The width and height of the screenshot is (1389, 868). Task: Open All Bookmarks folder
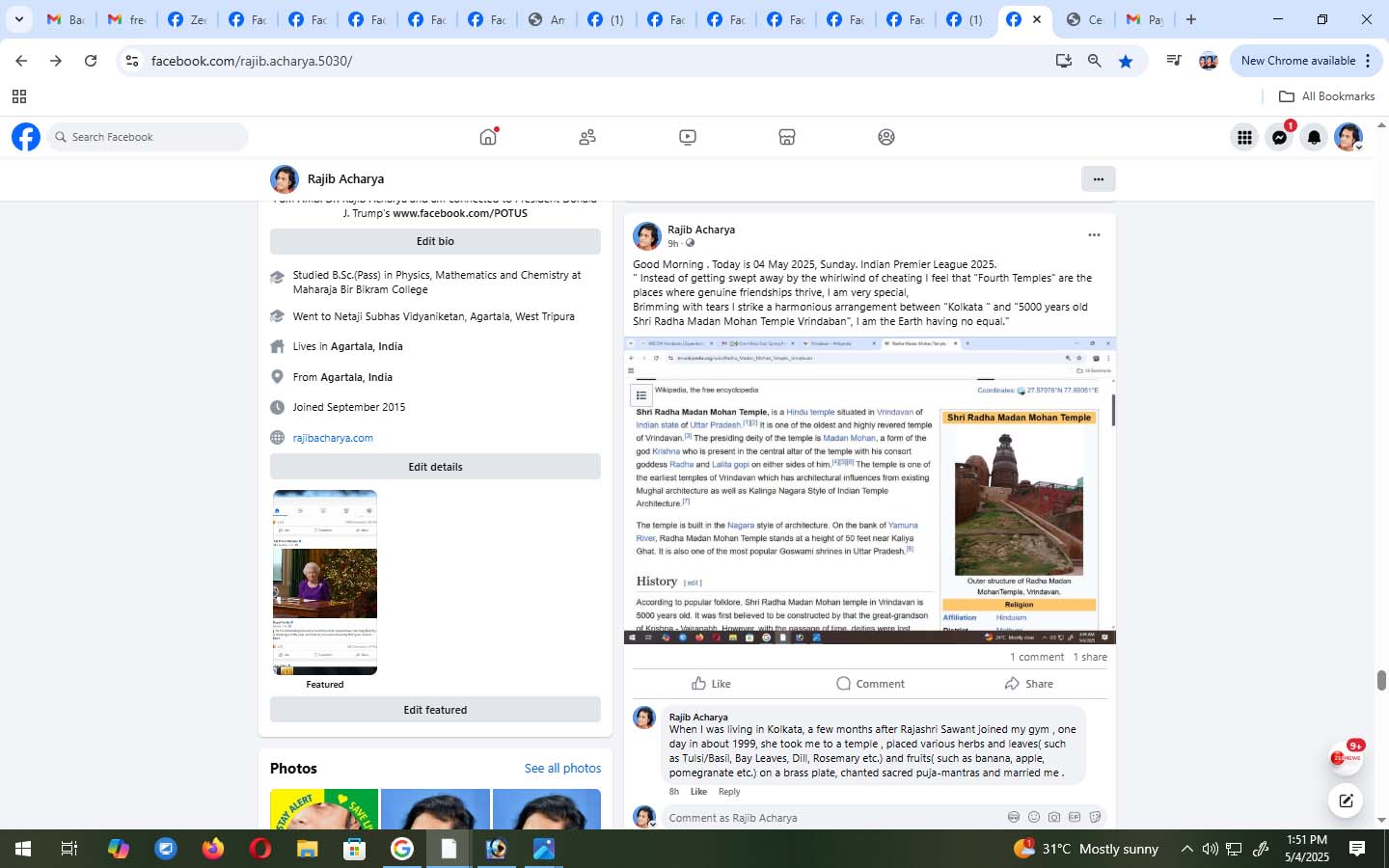click(1326, 96)
